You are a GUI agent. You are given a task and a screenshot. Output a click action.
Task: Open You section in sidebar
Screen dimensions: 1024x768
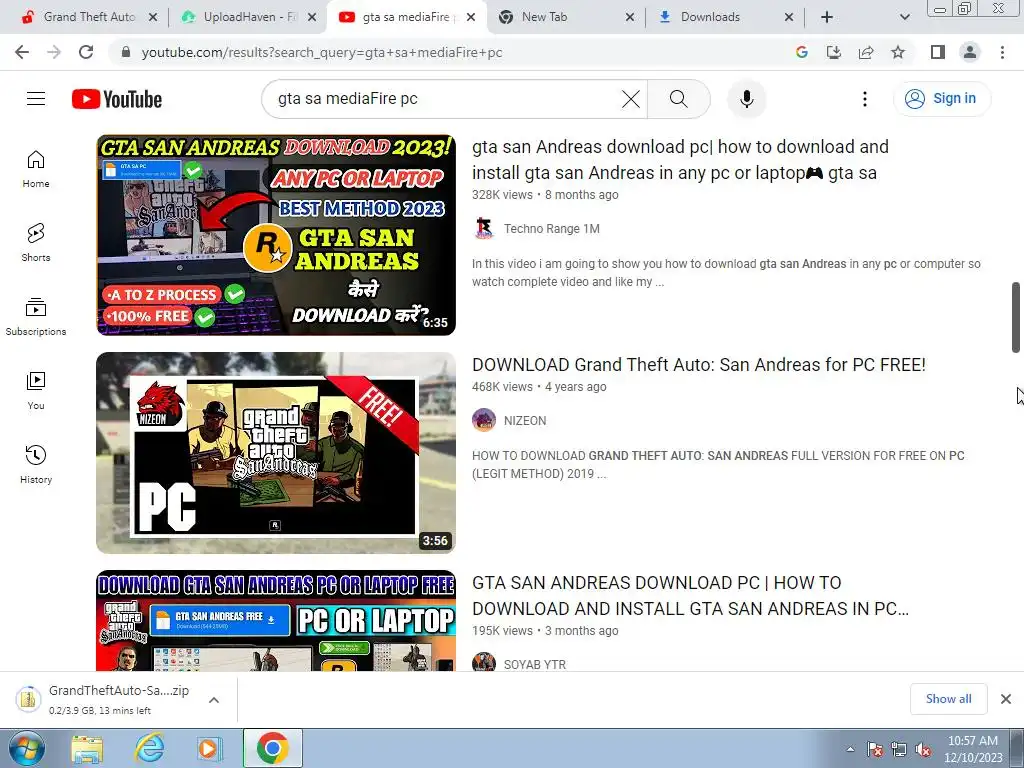coord(36,391)
